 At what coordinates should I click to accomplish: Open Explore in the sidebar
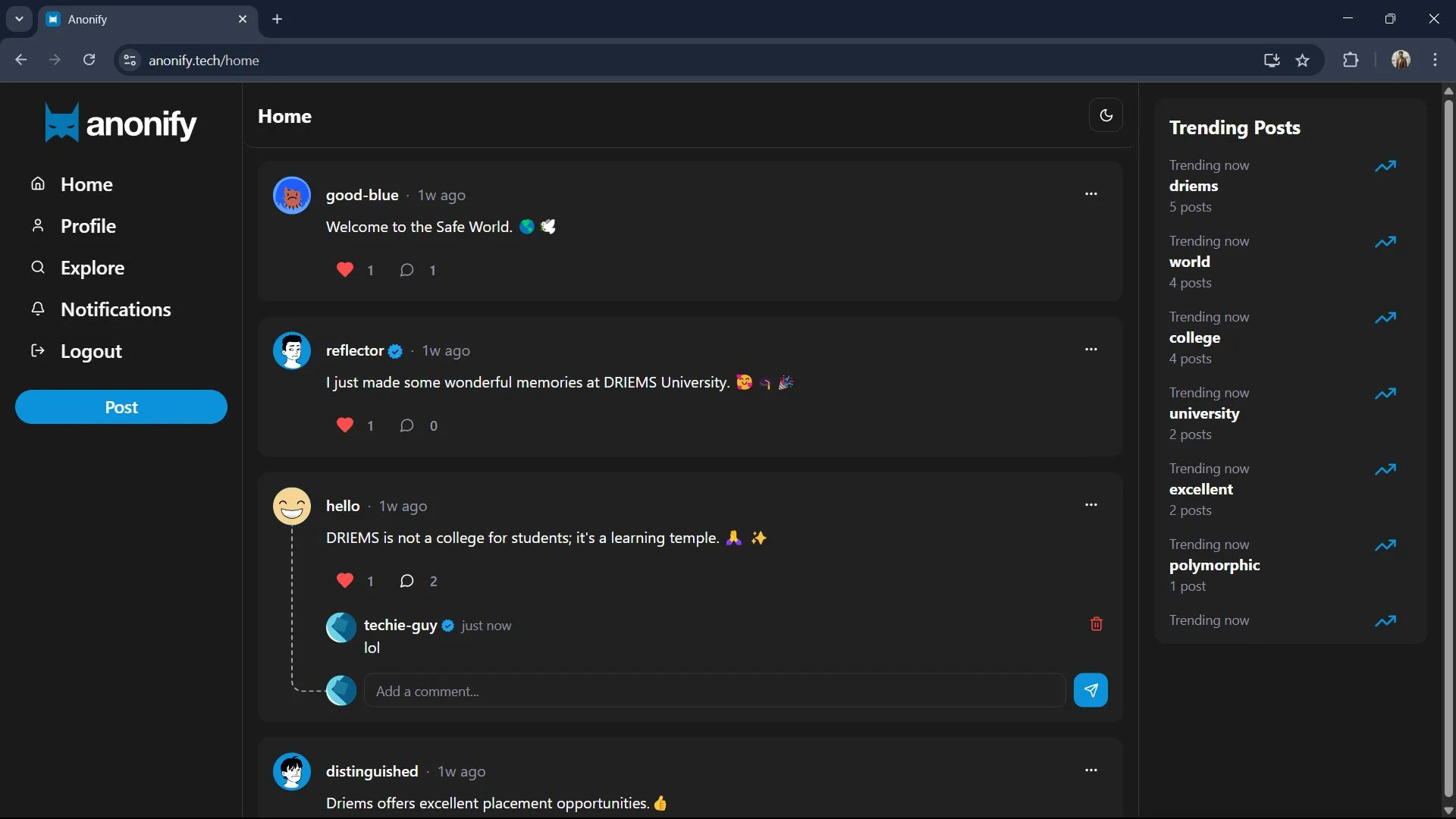pyautogui.click(x=77, y=268)
